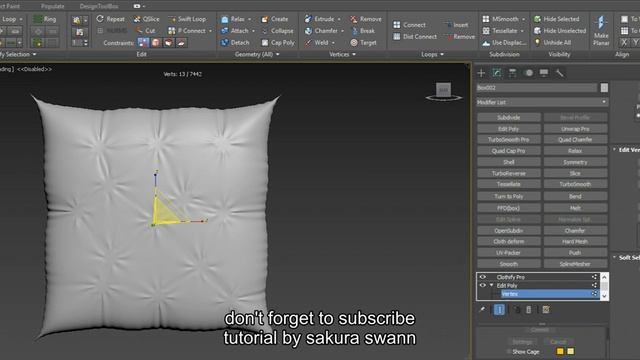640x360 pixels.
Task: Activate the Cut tool
Action: (145, 31)
